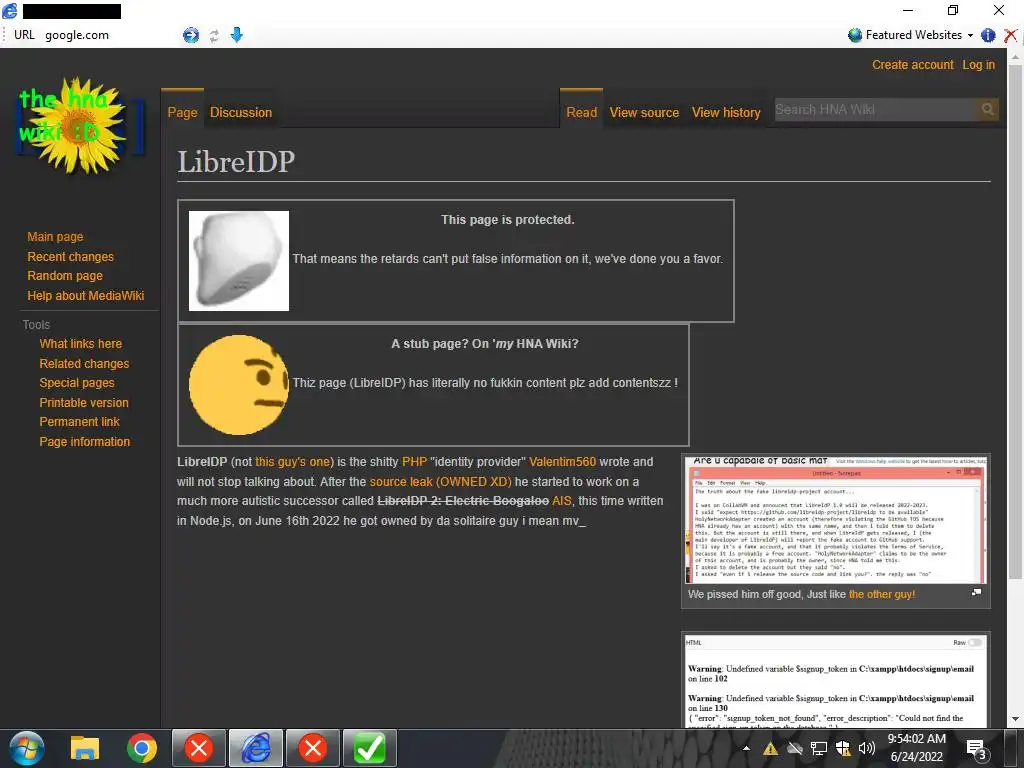Click the notepad screenshot thumbnail
Viewport: 1024px width, 768px height.
pos(835,520)
